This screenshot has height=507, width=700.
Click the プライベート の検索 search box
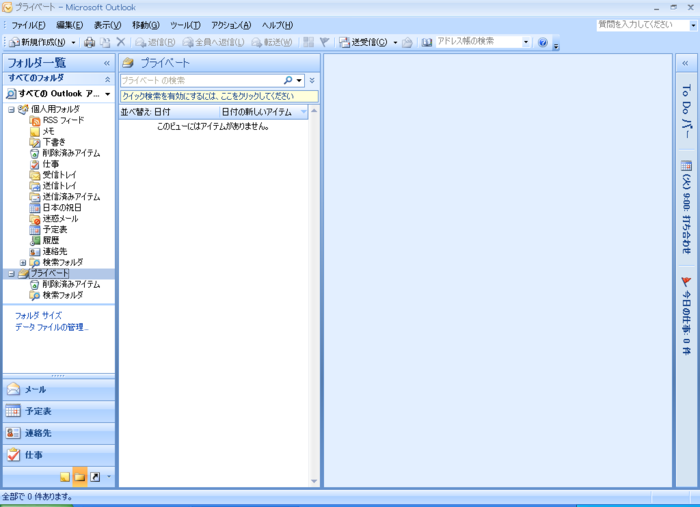point(201,81)
